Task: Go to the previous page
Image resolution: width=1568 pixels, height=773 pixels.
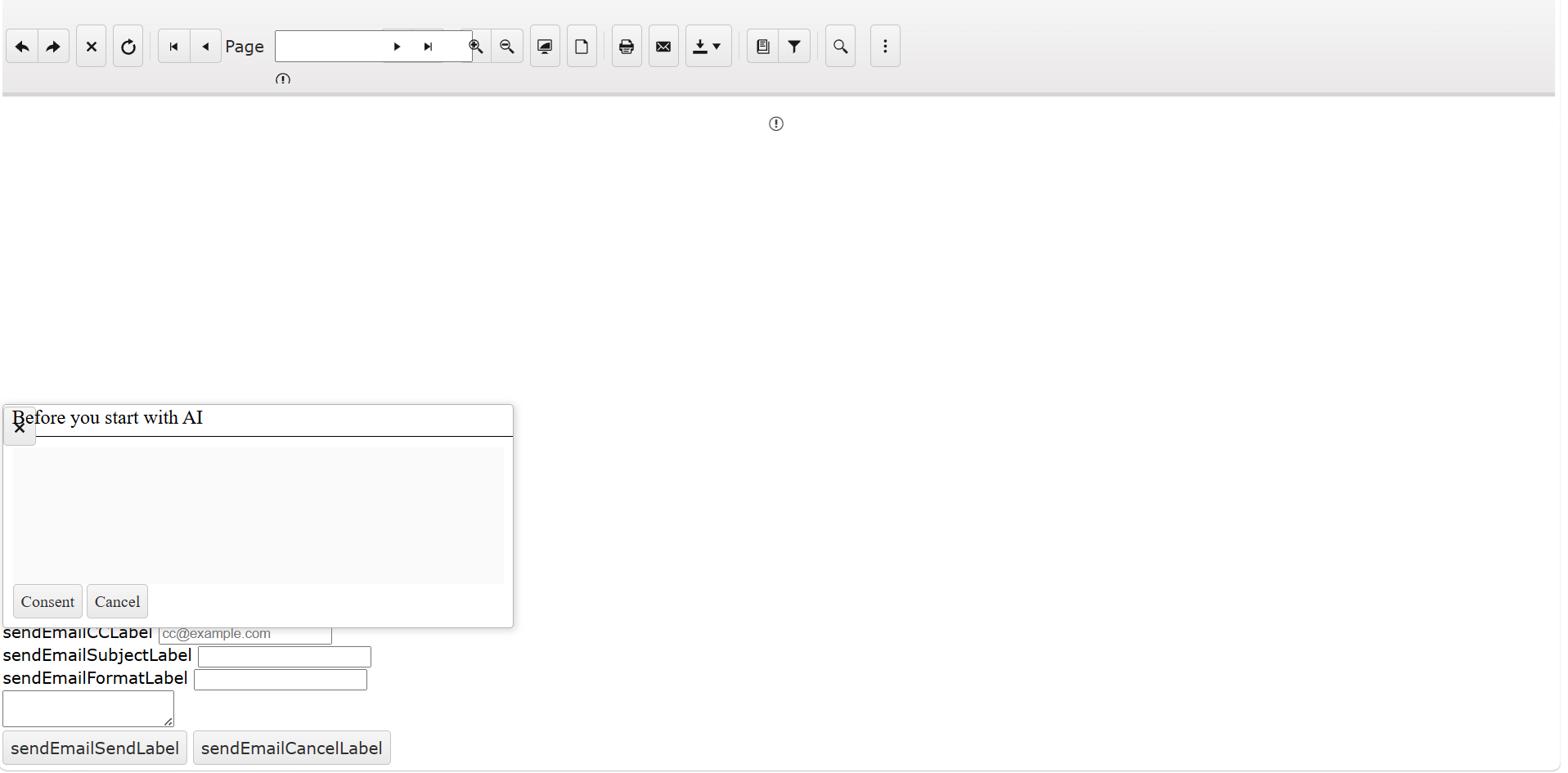Action: click(205, 47)
